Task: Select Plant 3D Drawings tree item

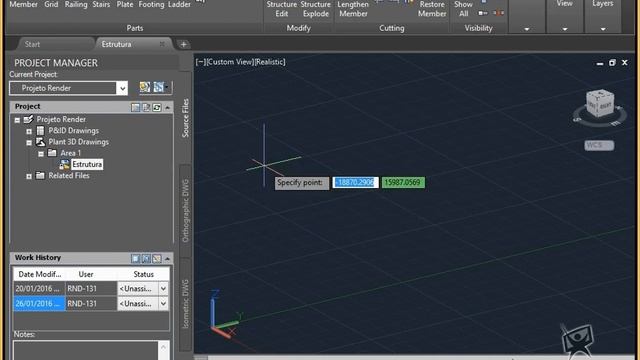Action: click(x=78, y=142)
